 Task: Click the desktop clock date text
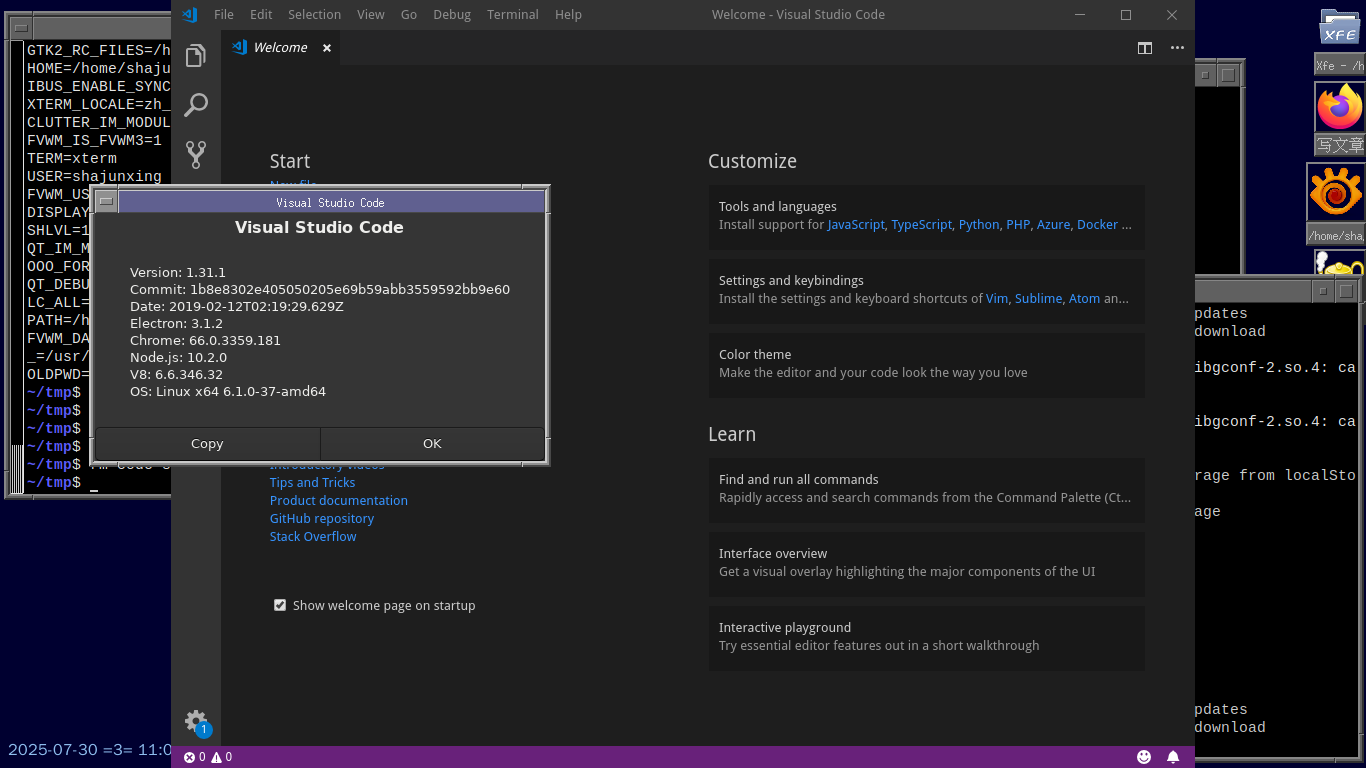90,749
